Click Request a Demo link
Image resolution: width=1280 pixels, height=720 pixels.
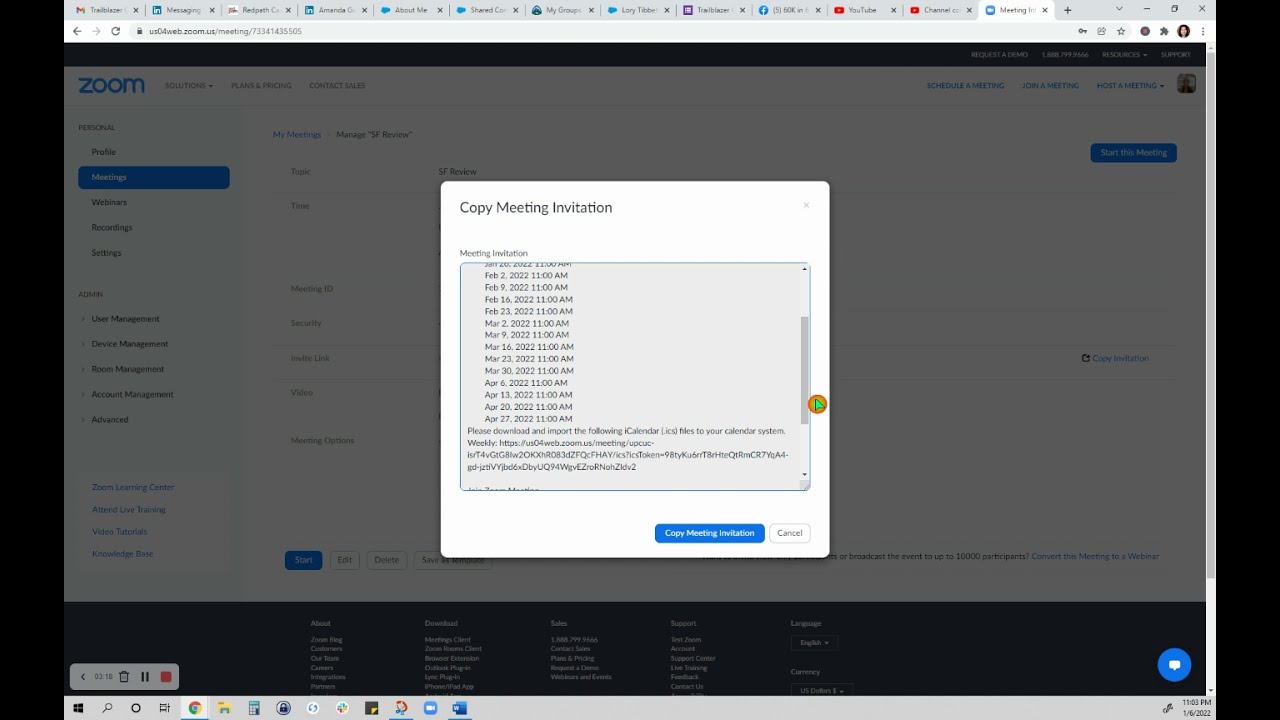click(x=999, y=55)
